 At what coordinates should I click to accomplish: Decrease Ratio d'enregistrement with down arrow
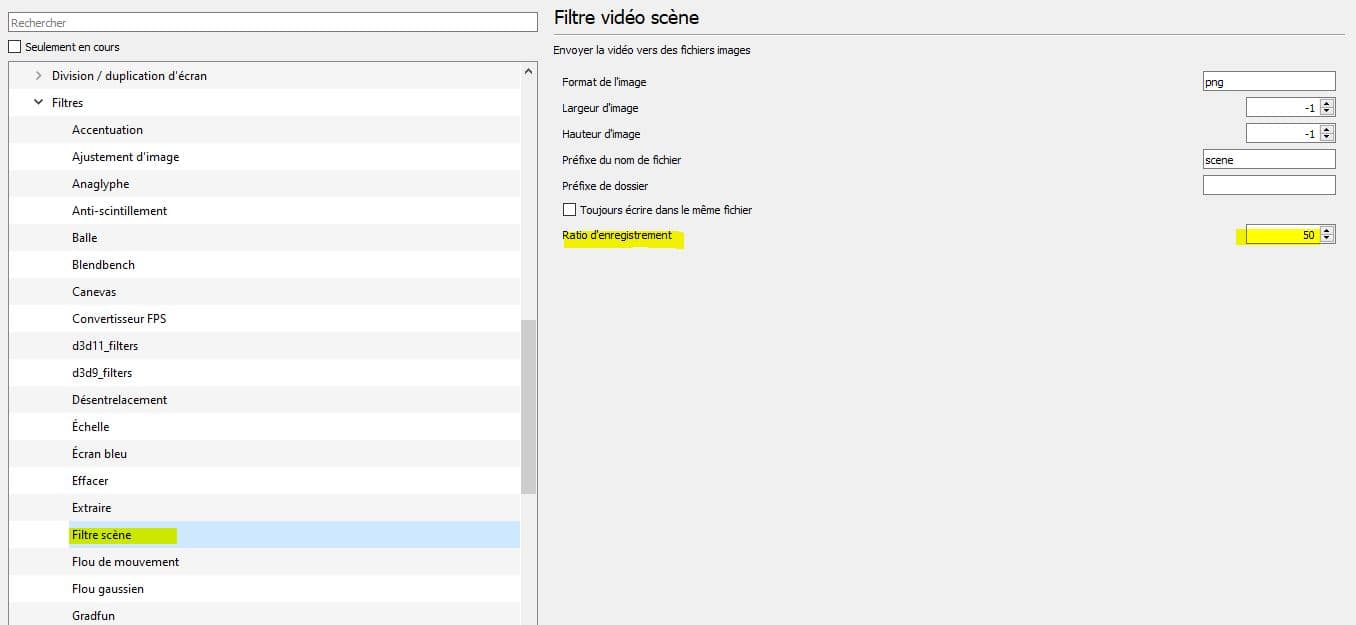pos(1327,239)
